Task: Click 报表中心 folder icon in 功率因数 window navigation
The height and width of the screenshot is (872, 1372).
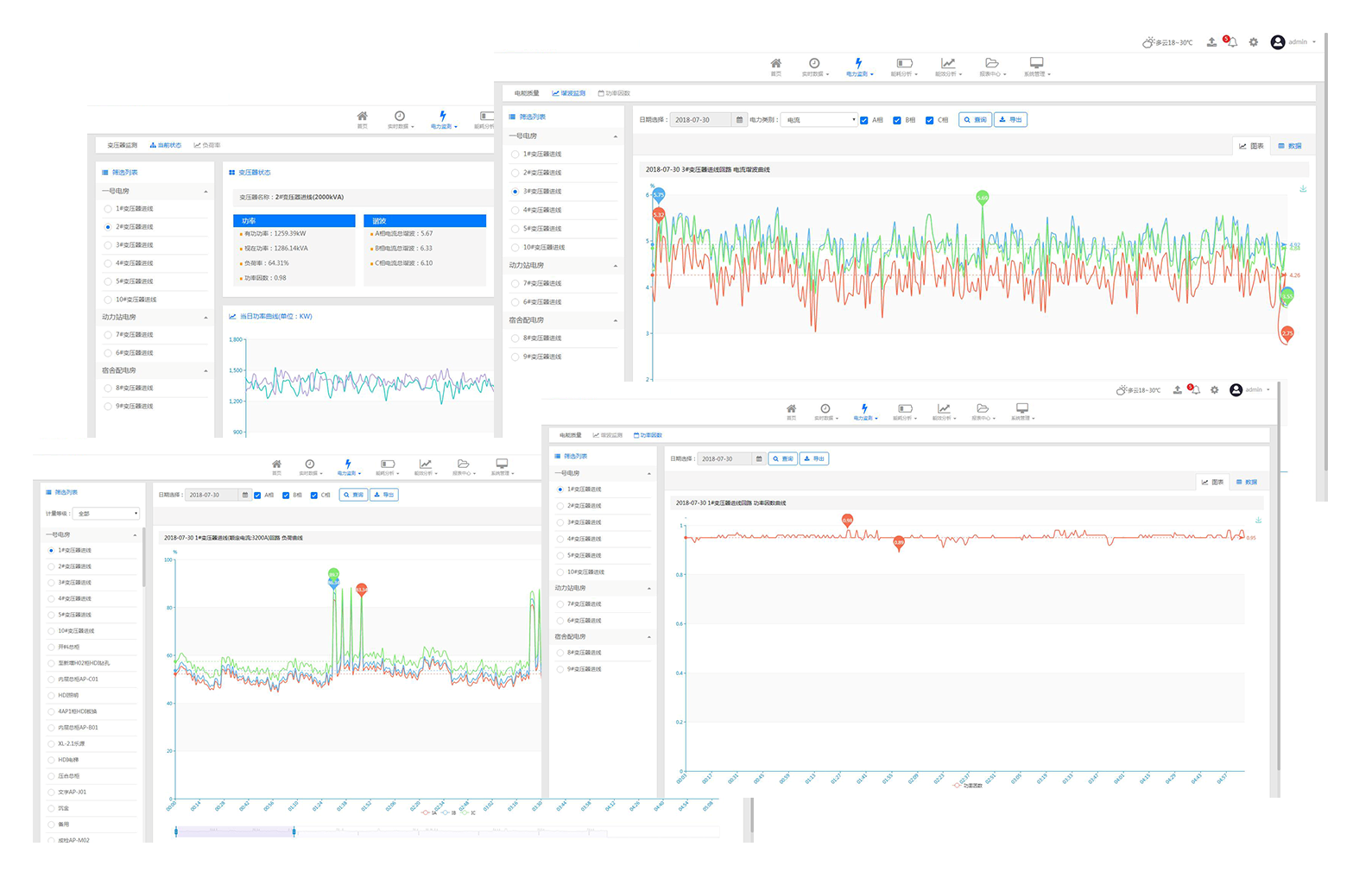Action: 983,408
